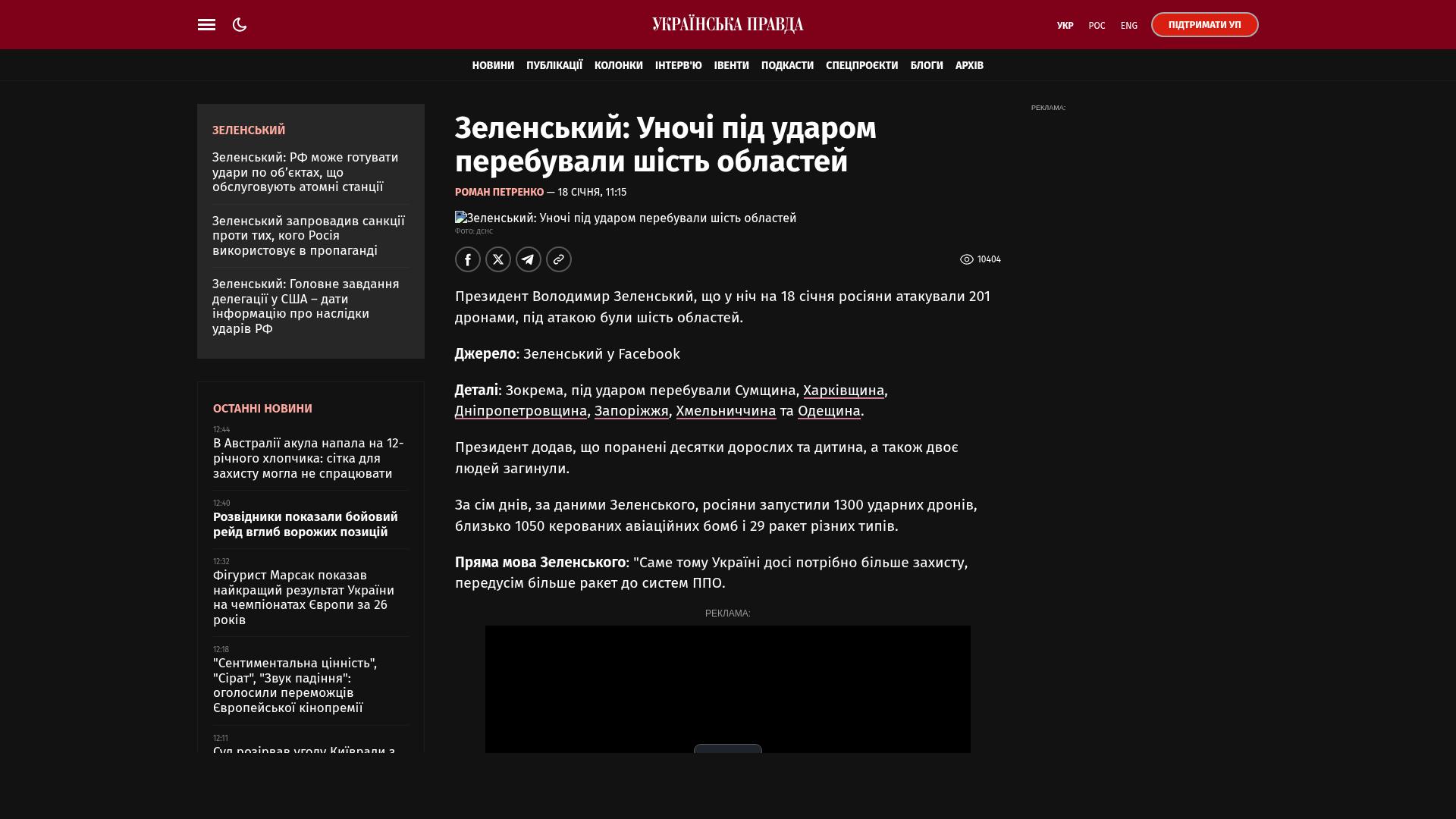Switch language to РОС
The width and height of the screenshot is (1456, 819).
pos(1097,26)
